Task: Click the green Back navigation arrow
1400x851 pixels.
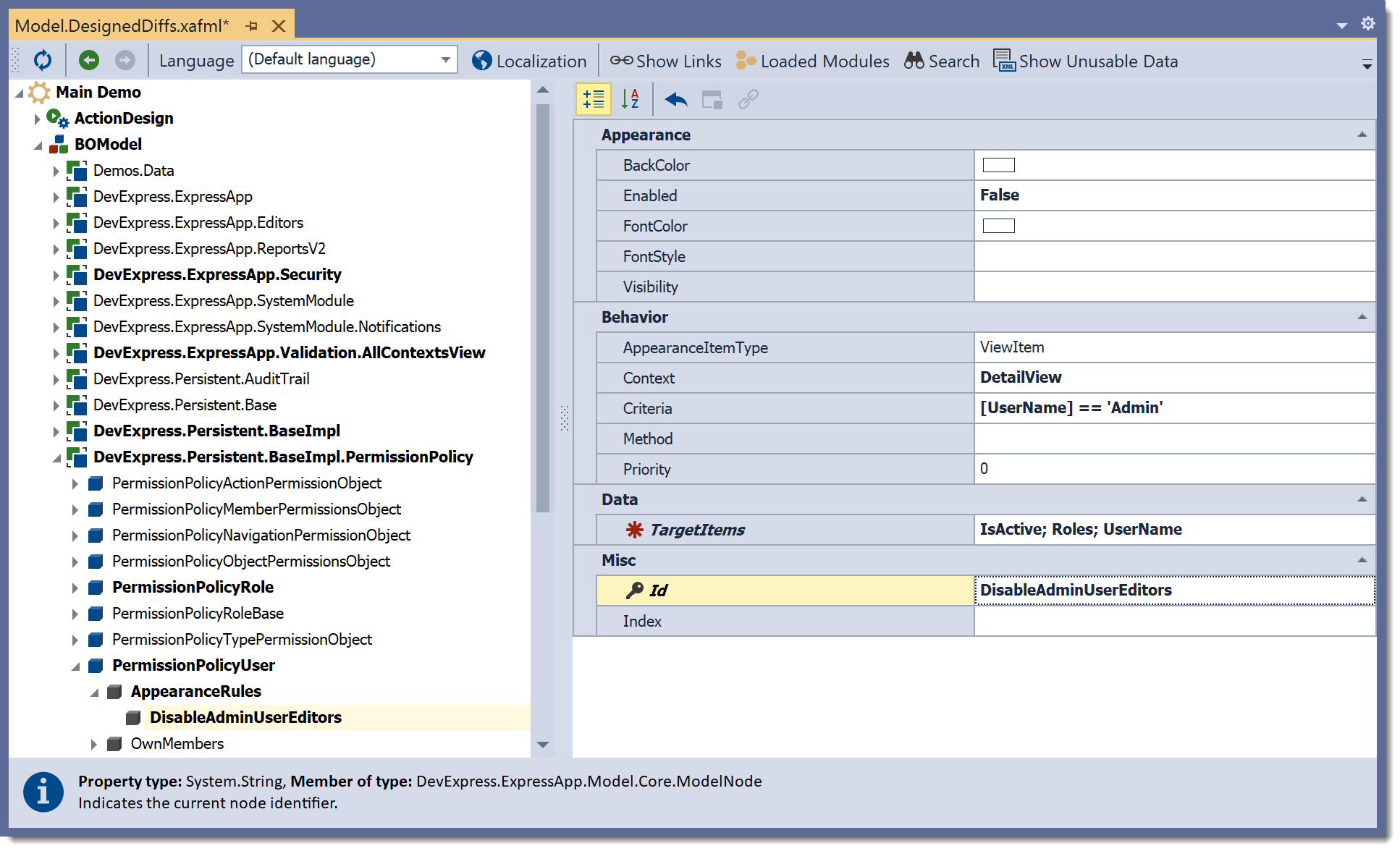Action: click(x=89, y=60)
